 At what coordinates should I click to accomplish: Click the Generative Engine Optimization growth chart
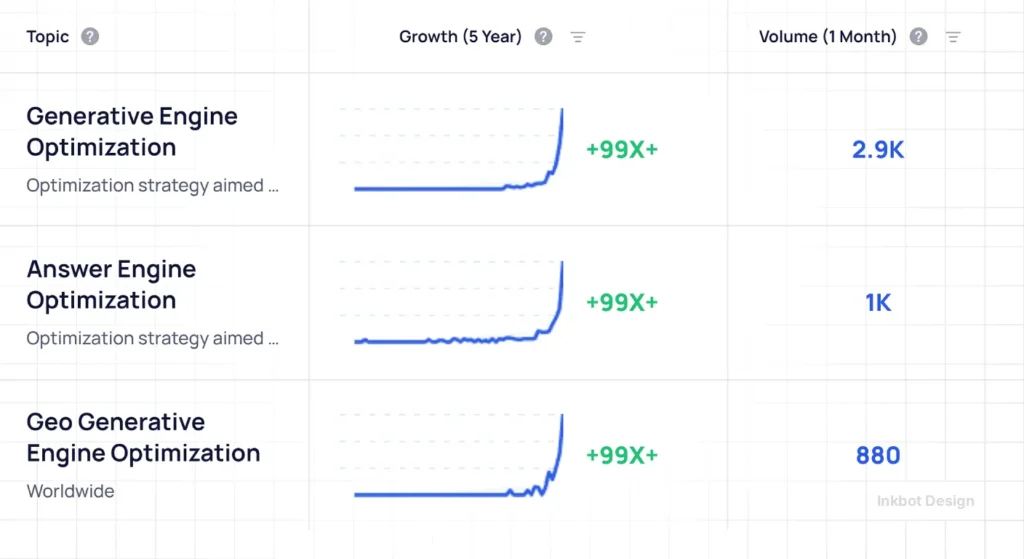pos(459,150)
